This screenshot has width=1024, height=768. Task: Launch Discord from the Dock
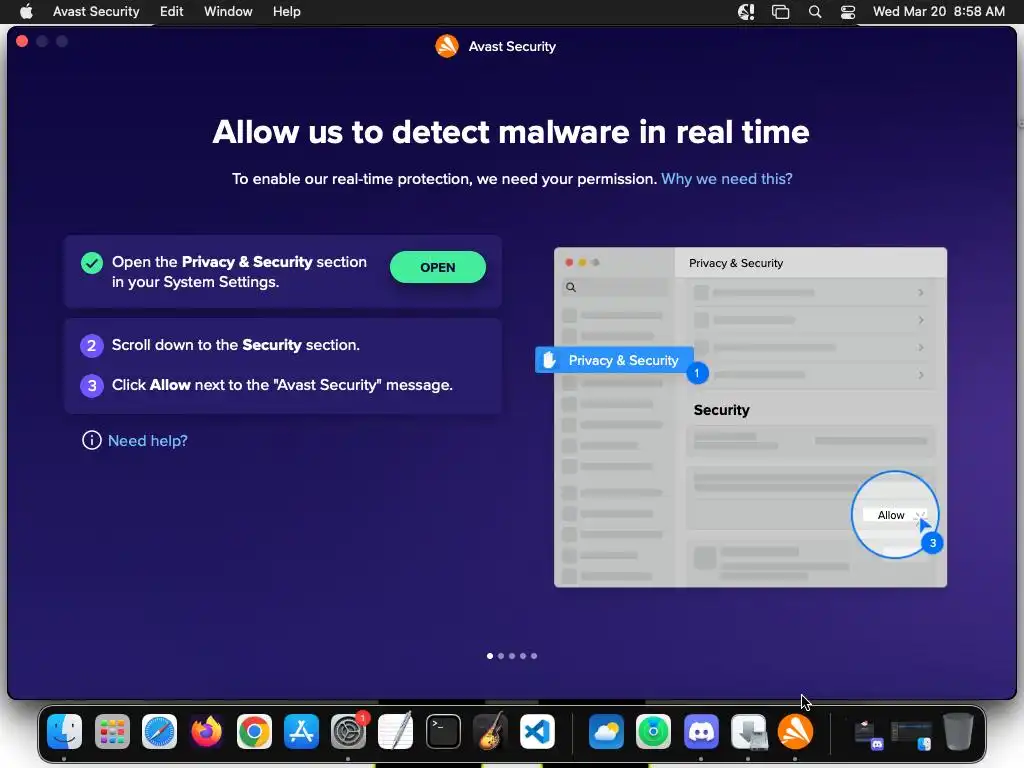tap(701, 731)
